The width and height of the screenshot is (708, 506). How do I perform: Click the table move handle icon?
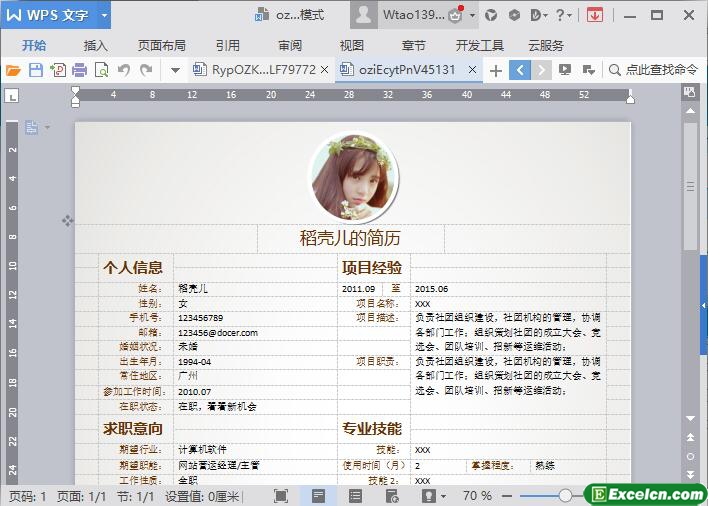coord(67,220)
